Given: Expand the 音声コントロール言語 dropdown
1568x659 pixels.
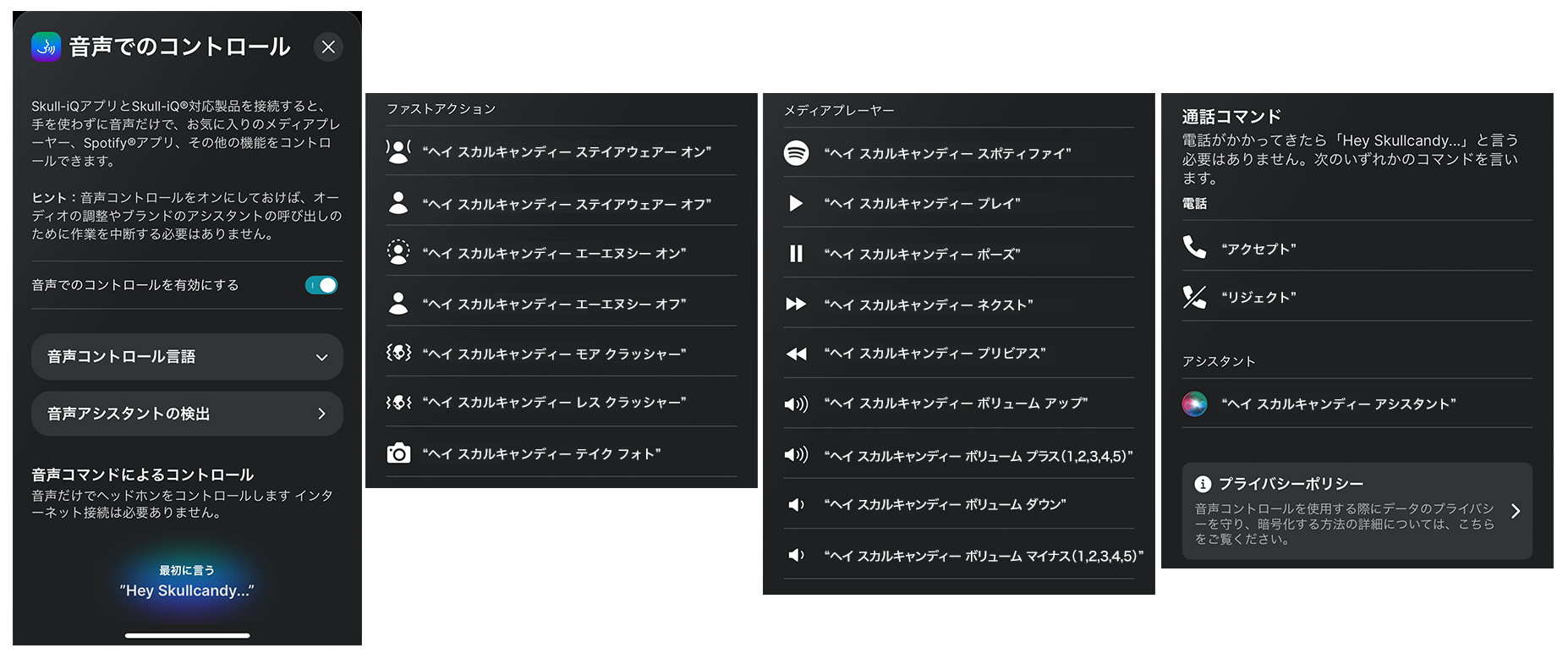Looking at the screenshot, I should click(x=187, y=357).
